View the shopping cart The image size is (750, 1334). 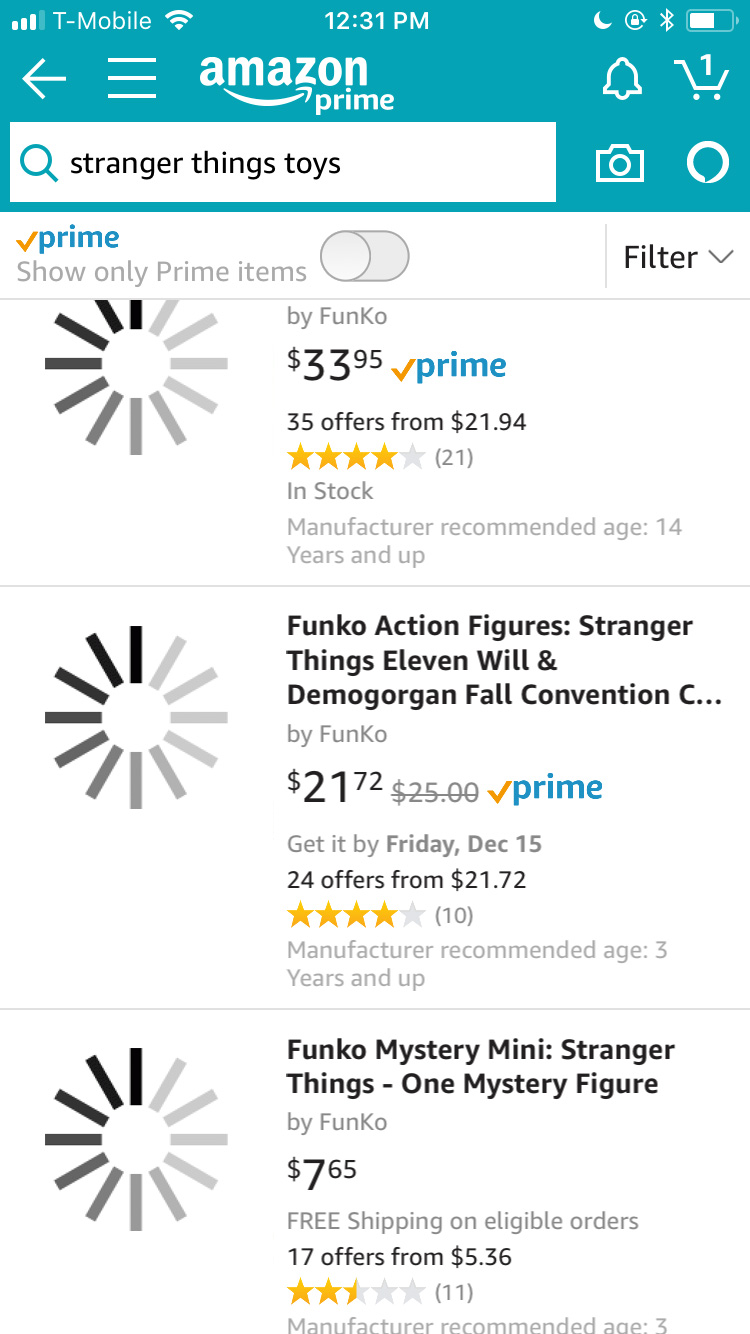(x=700, y=78)
